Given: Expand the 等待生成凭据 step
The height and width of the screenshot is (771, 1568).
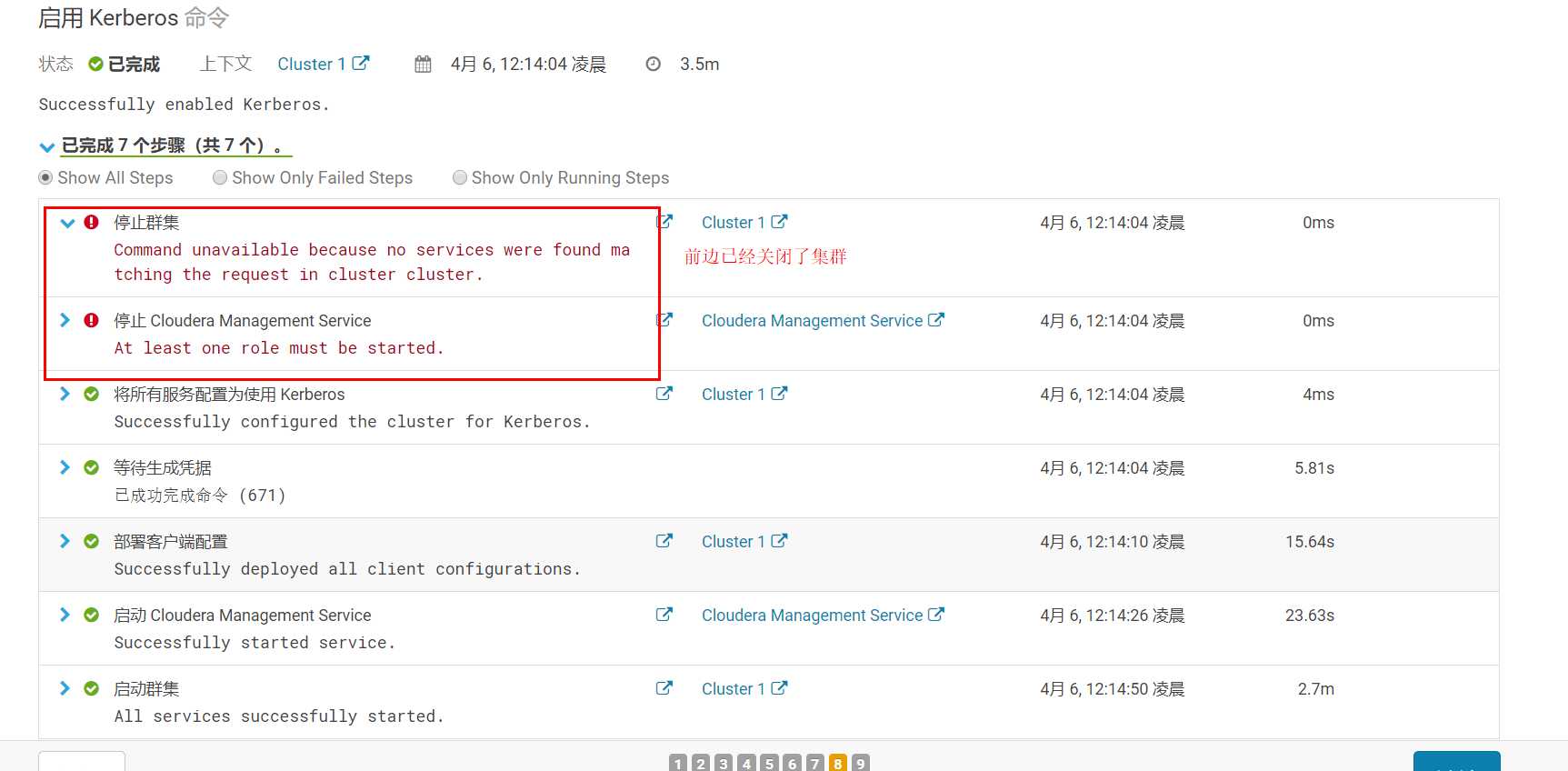Looking at the screenshot, I should [x=65, y=467].
